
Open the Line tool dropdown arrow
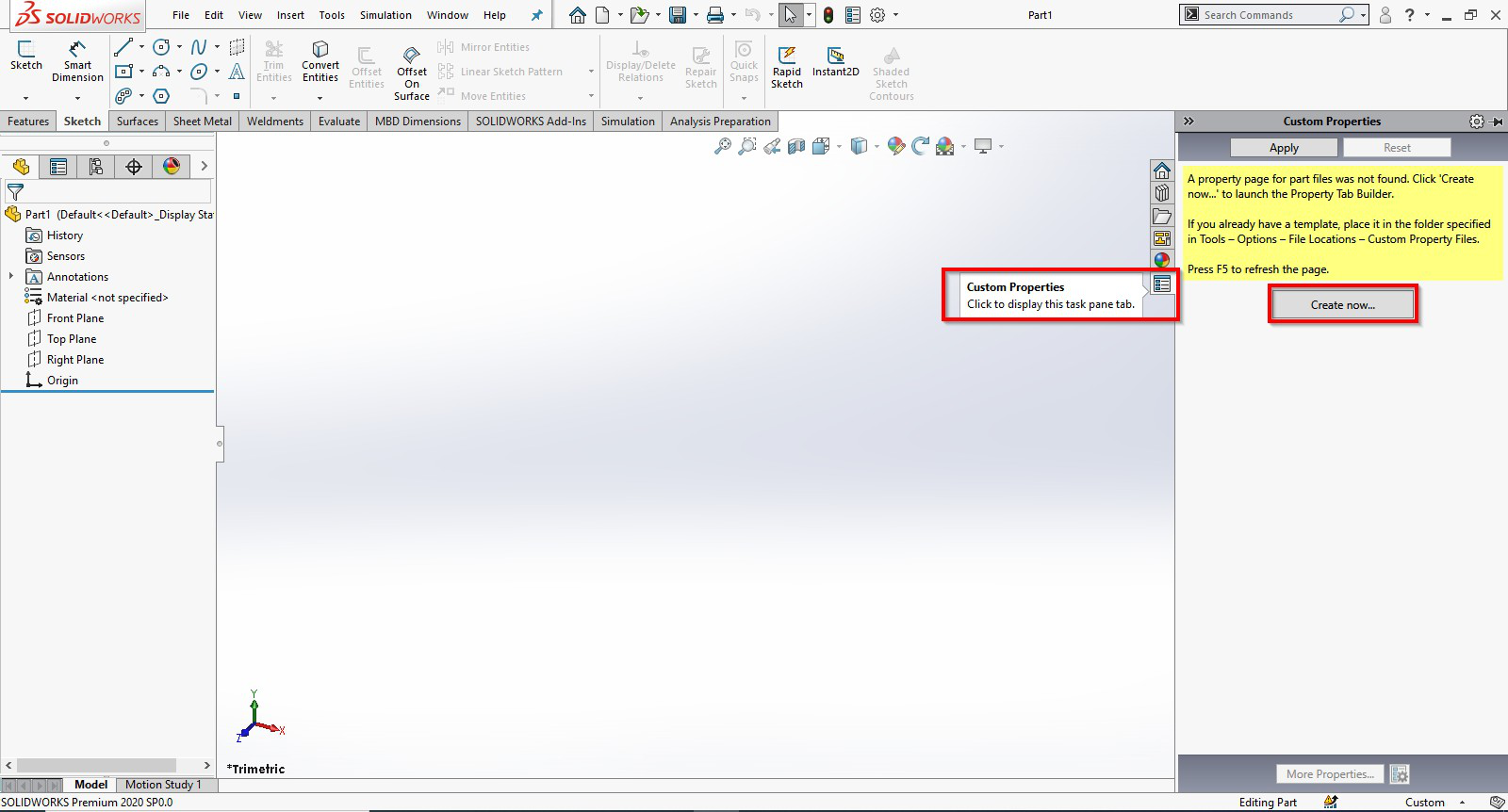tap(141, 47)
